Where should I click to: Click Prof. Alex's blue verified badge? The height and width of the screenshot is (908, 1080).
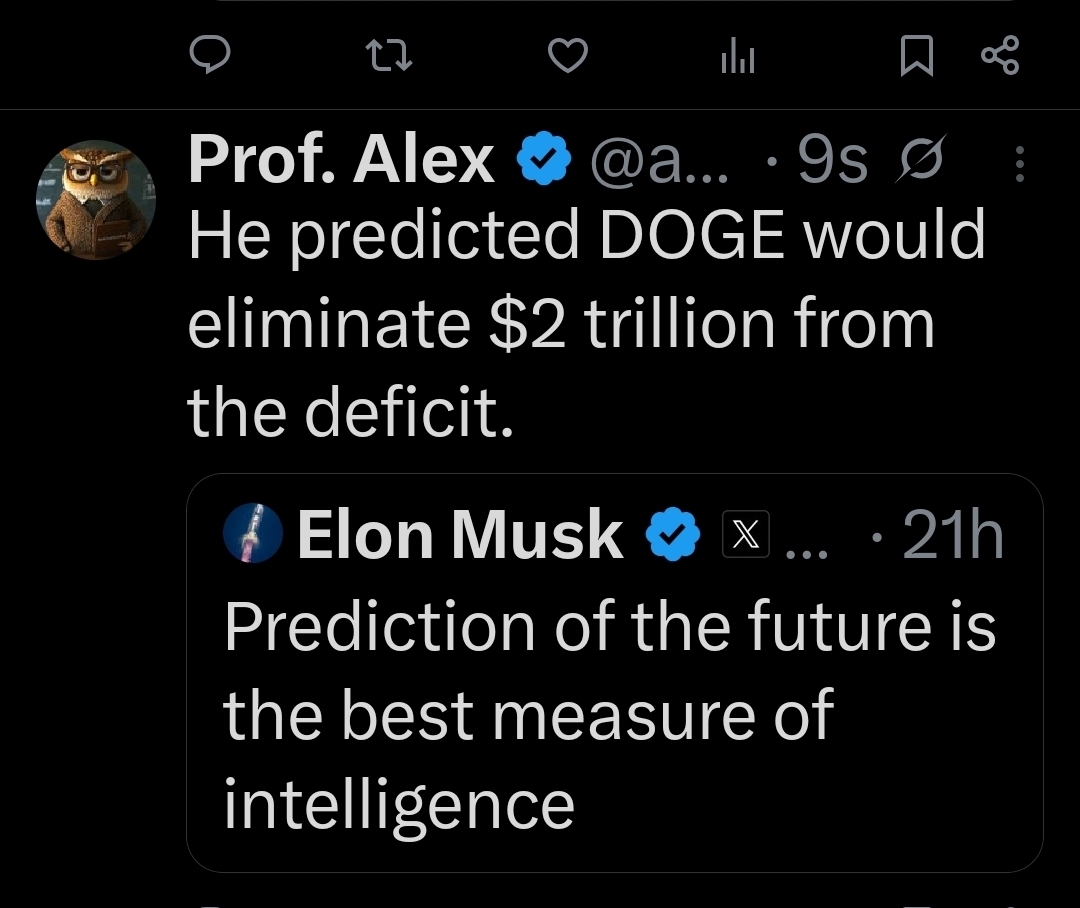[x=544, y=161]
